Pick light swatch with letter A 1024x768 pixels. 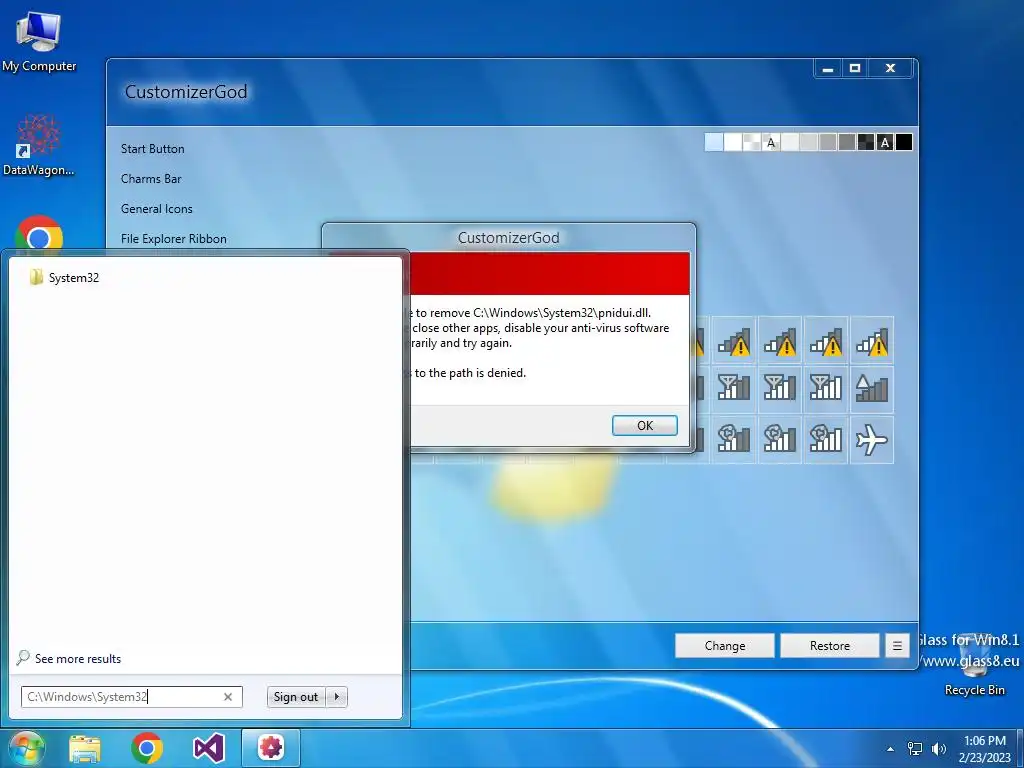click(771, 142)
